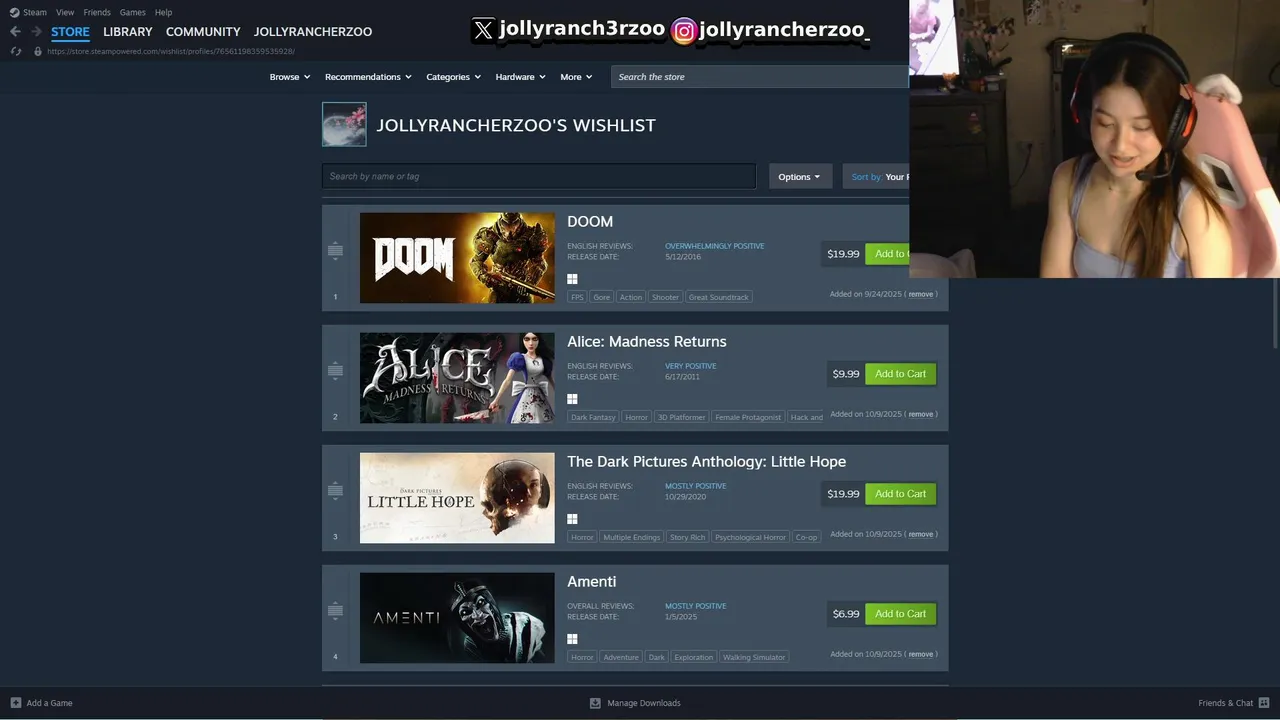Viewport: 1280px width, 720px height.
Task: Click the Dark Fantasy tag on Alice
Action: pyautogui.click(x=593, y=417)
